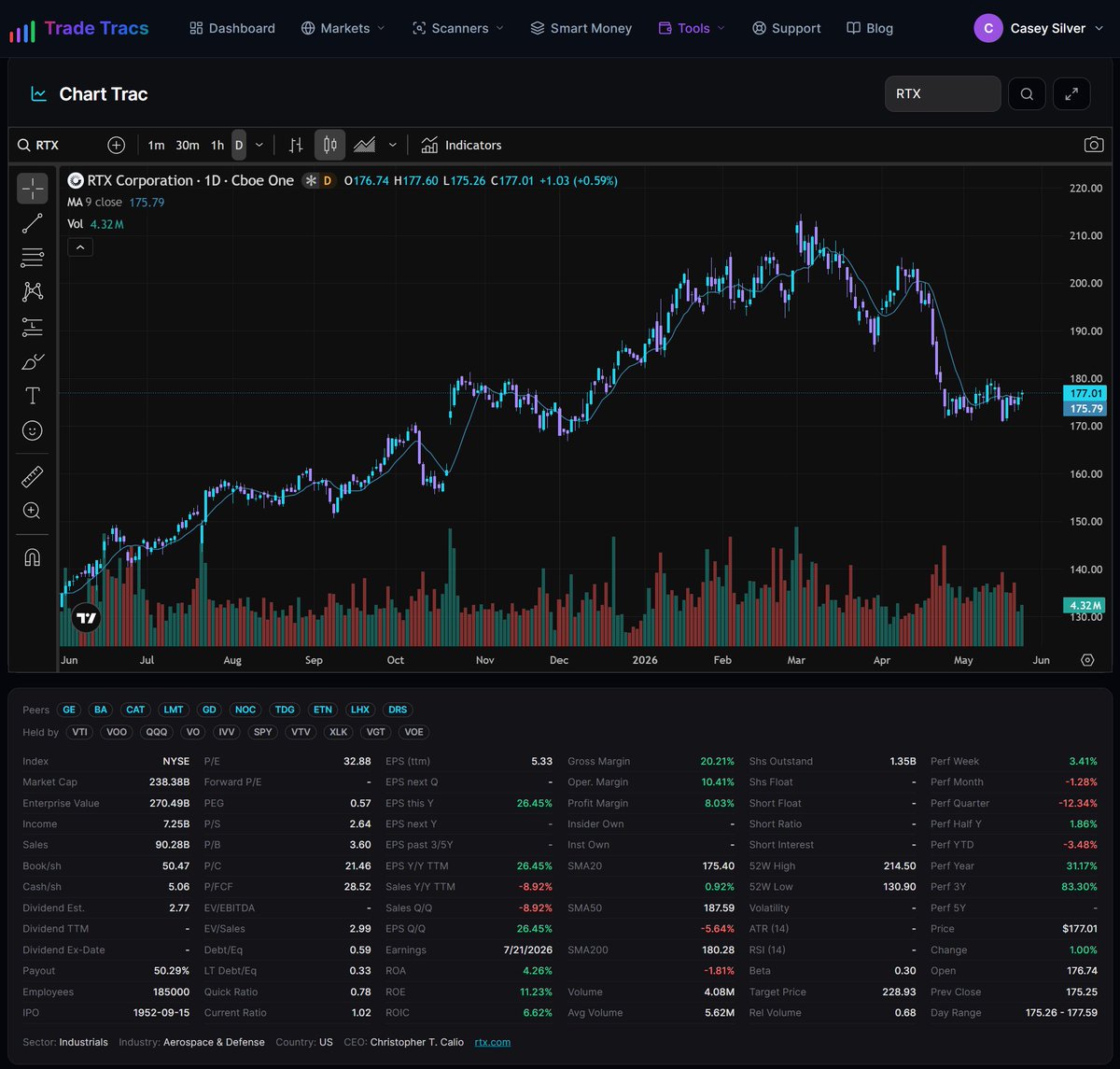Open the Smart Money page
This screenshot has height=1069, width=1120.
[x=581, y=28]
